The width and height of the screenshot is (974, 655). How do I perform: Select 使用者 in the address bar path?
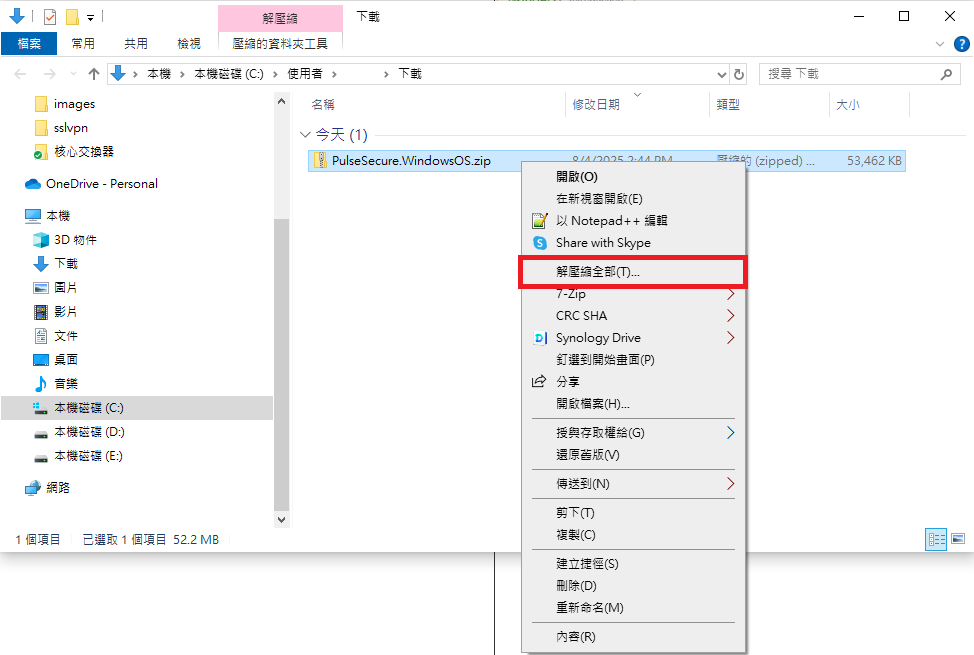[305, 74]
